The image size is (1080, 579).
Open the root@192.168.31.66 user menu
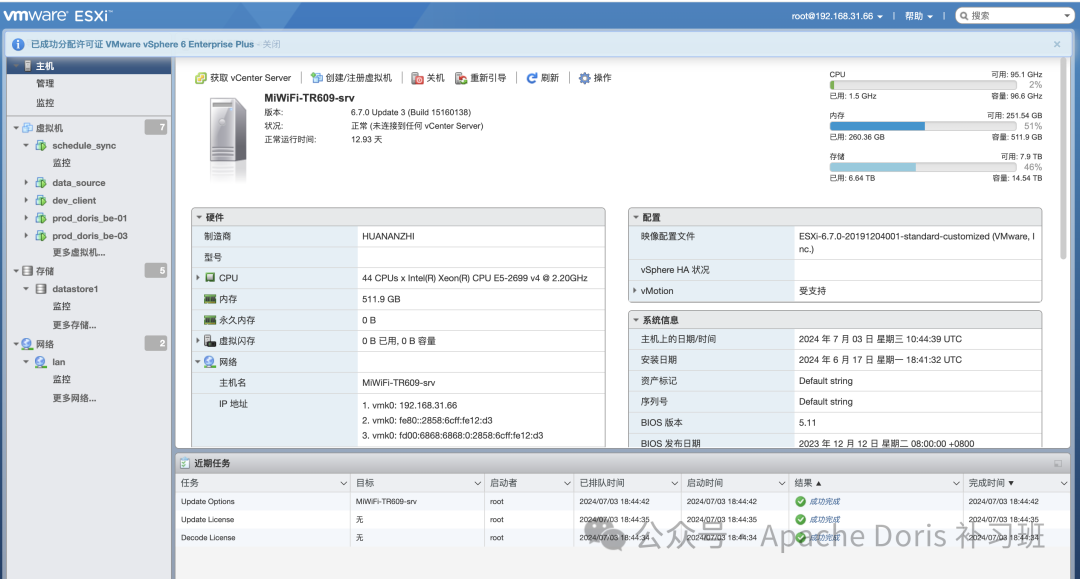837,16
